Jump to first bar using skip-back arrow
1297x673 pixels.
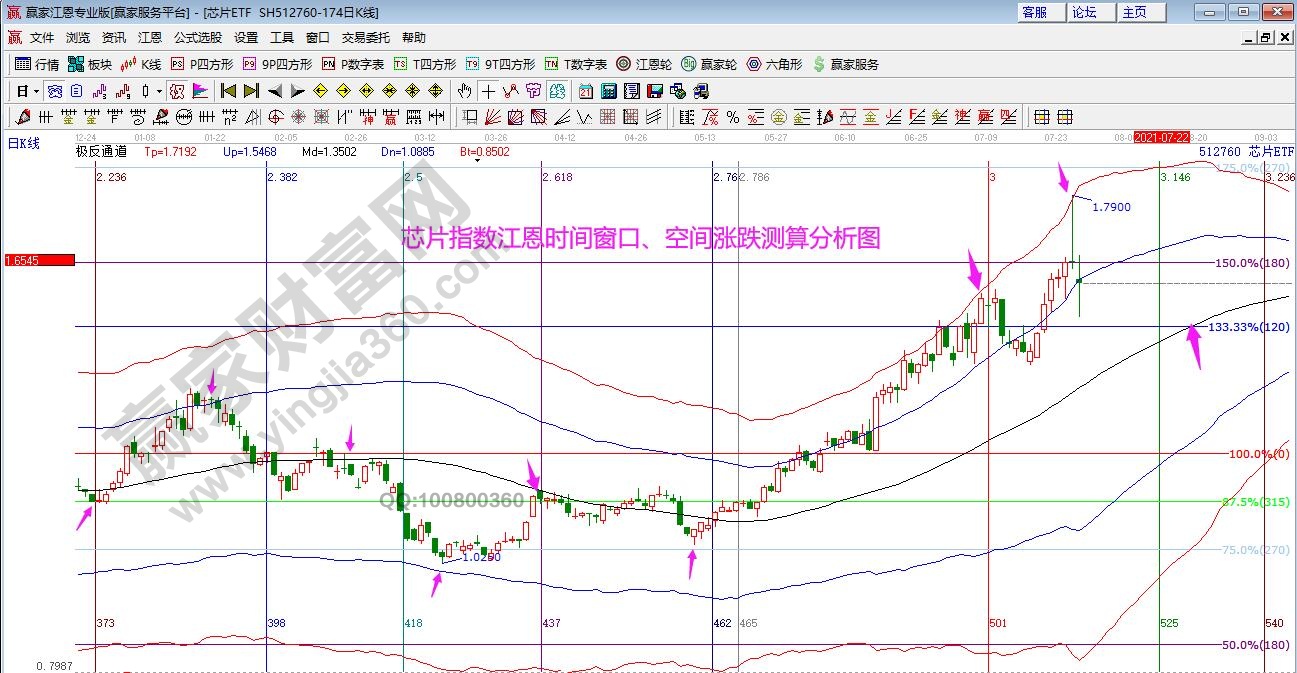229,91
